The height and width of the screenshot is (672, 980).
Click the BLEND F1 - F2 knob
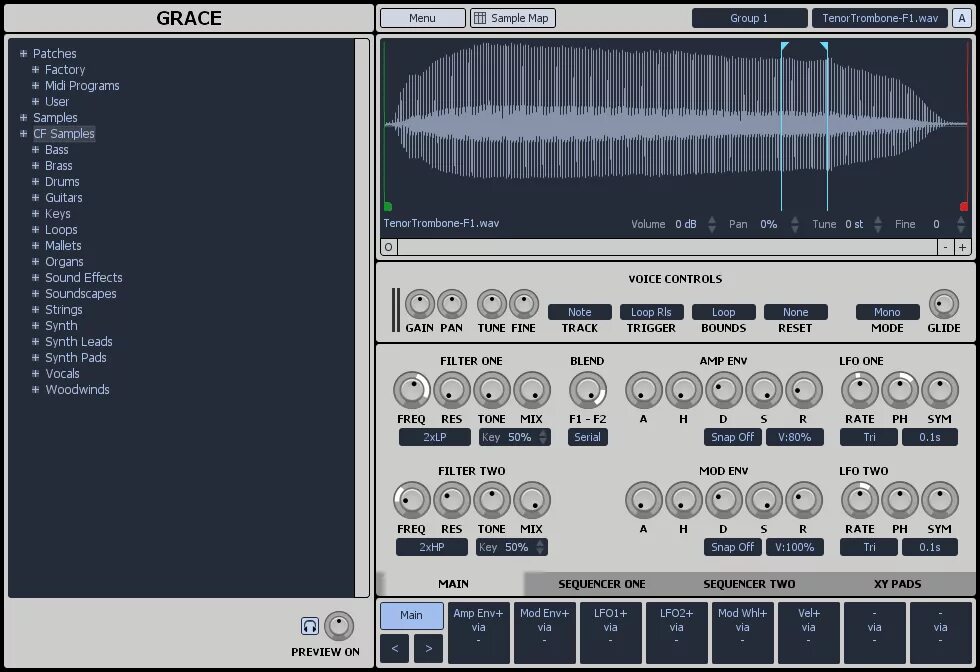tap(588, 390)
